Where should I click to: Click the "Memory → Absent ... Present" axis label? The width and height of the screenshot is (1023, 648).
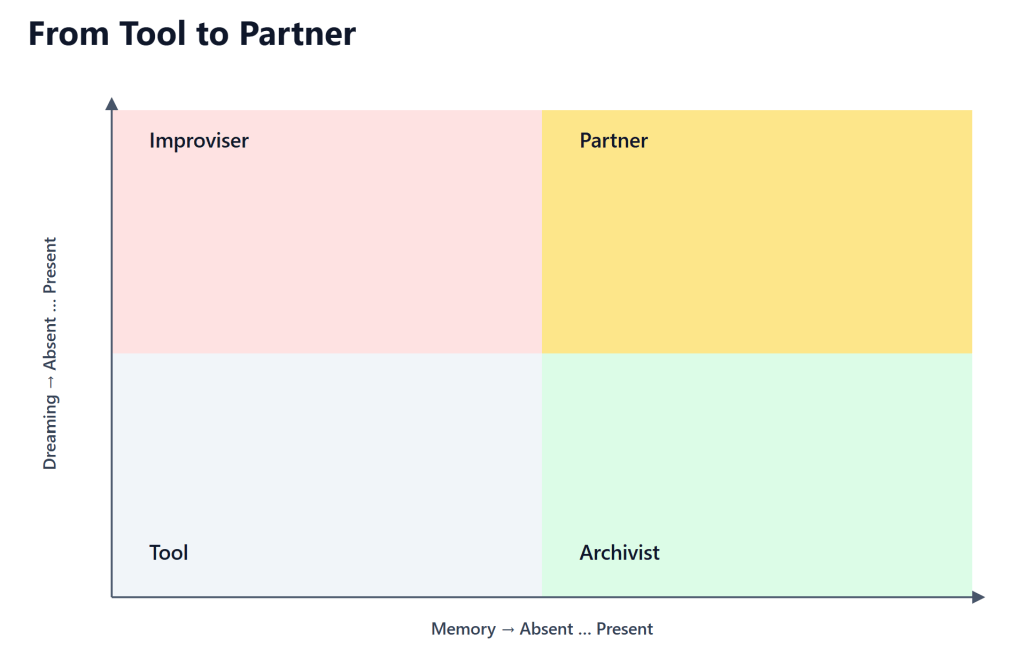pyautogui.click(x=541, y=629)
